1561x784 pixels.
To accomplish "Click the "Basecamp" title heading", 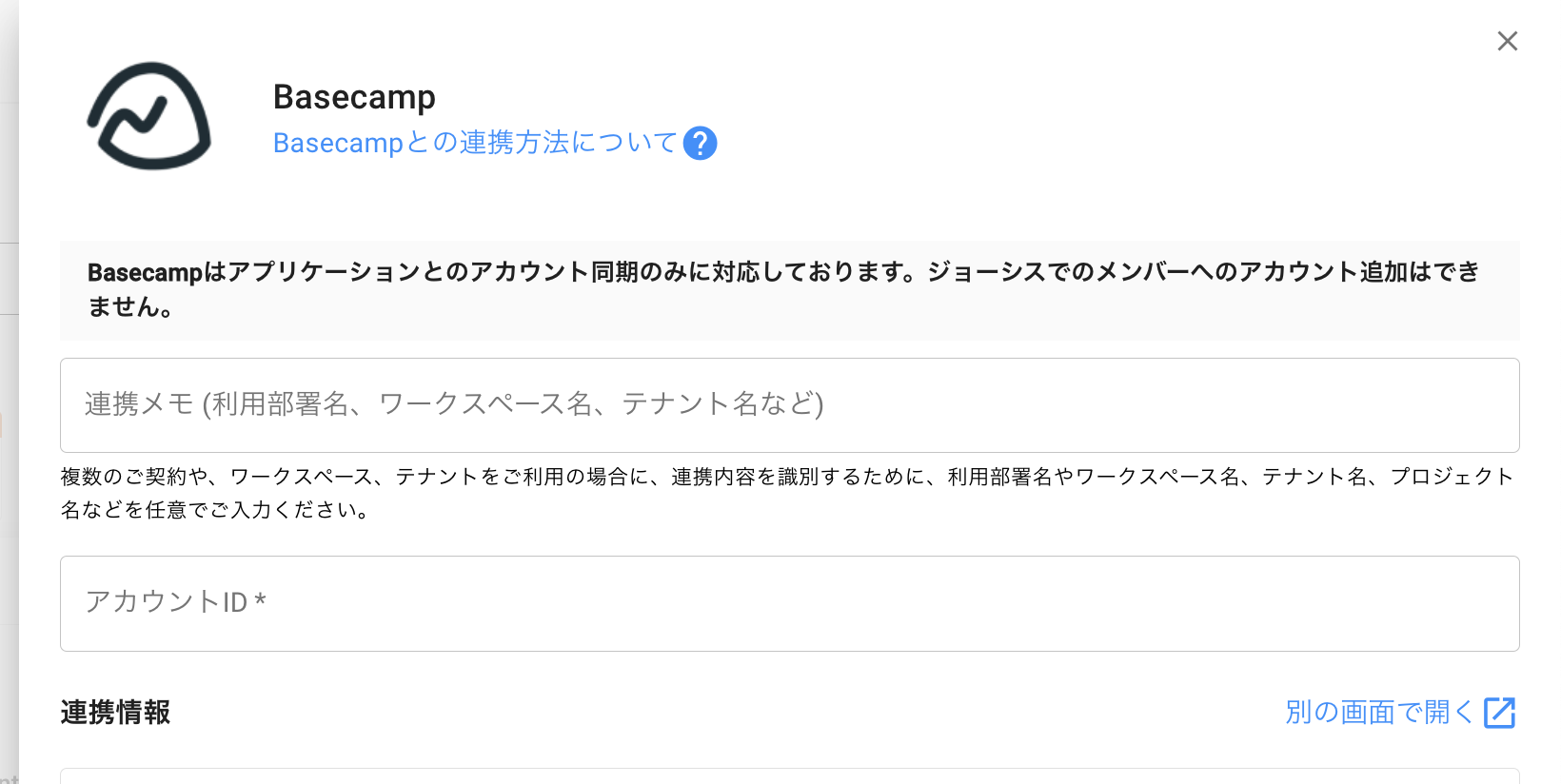I will point(354,97).
